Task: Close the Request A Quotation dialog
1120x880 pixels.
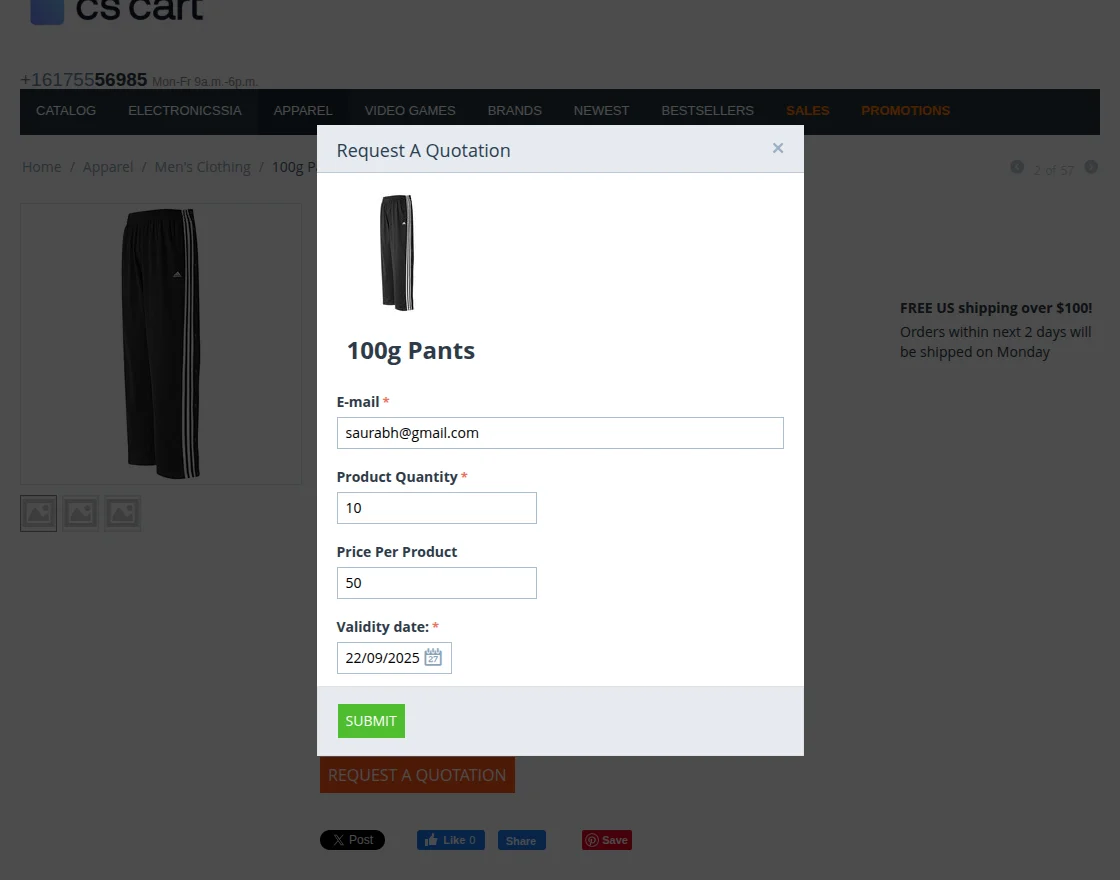Action: 778,149
